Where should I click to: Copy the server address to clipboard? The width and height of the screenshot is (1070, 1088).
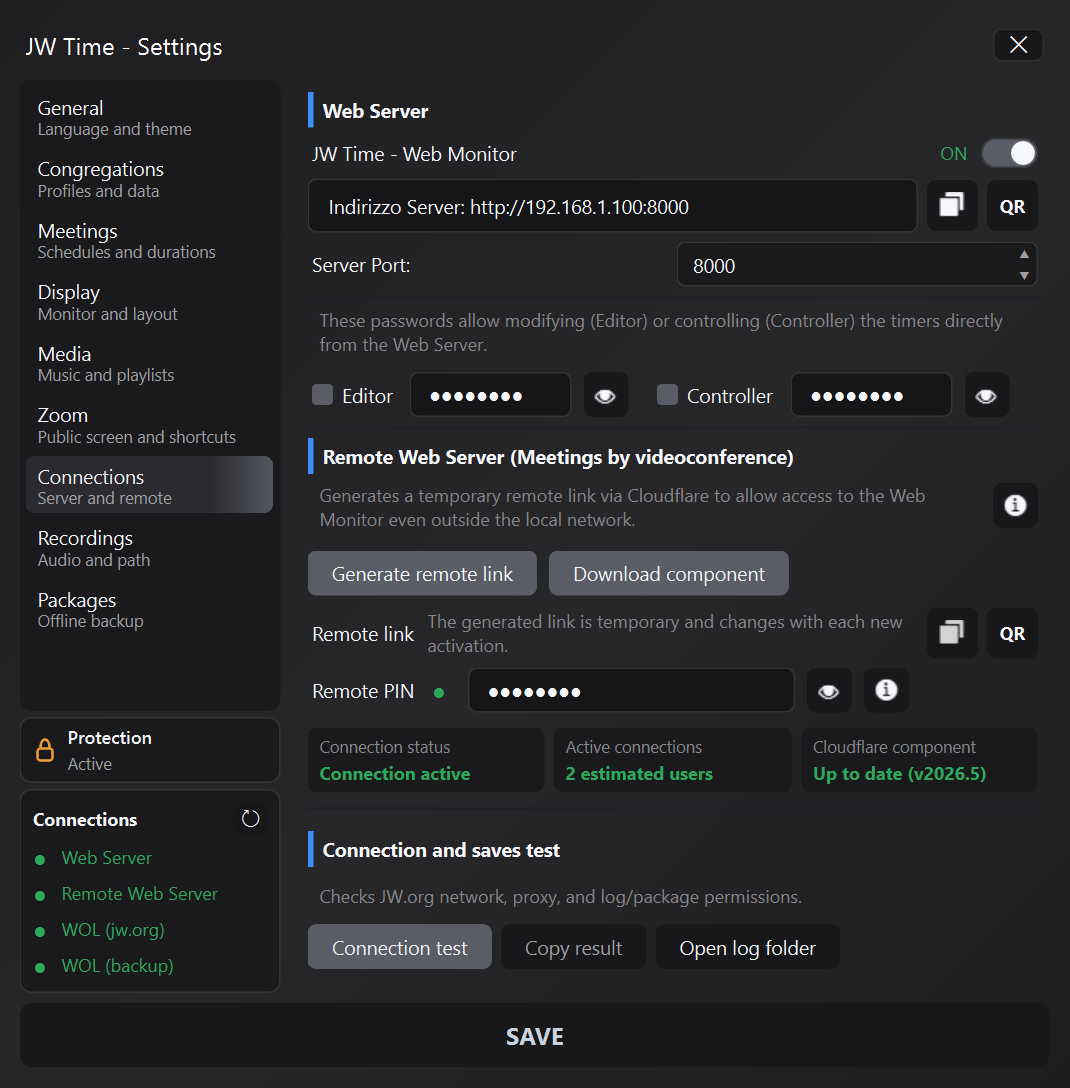tap(952, 205)
